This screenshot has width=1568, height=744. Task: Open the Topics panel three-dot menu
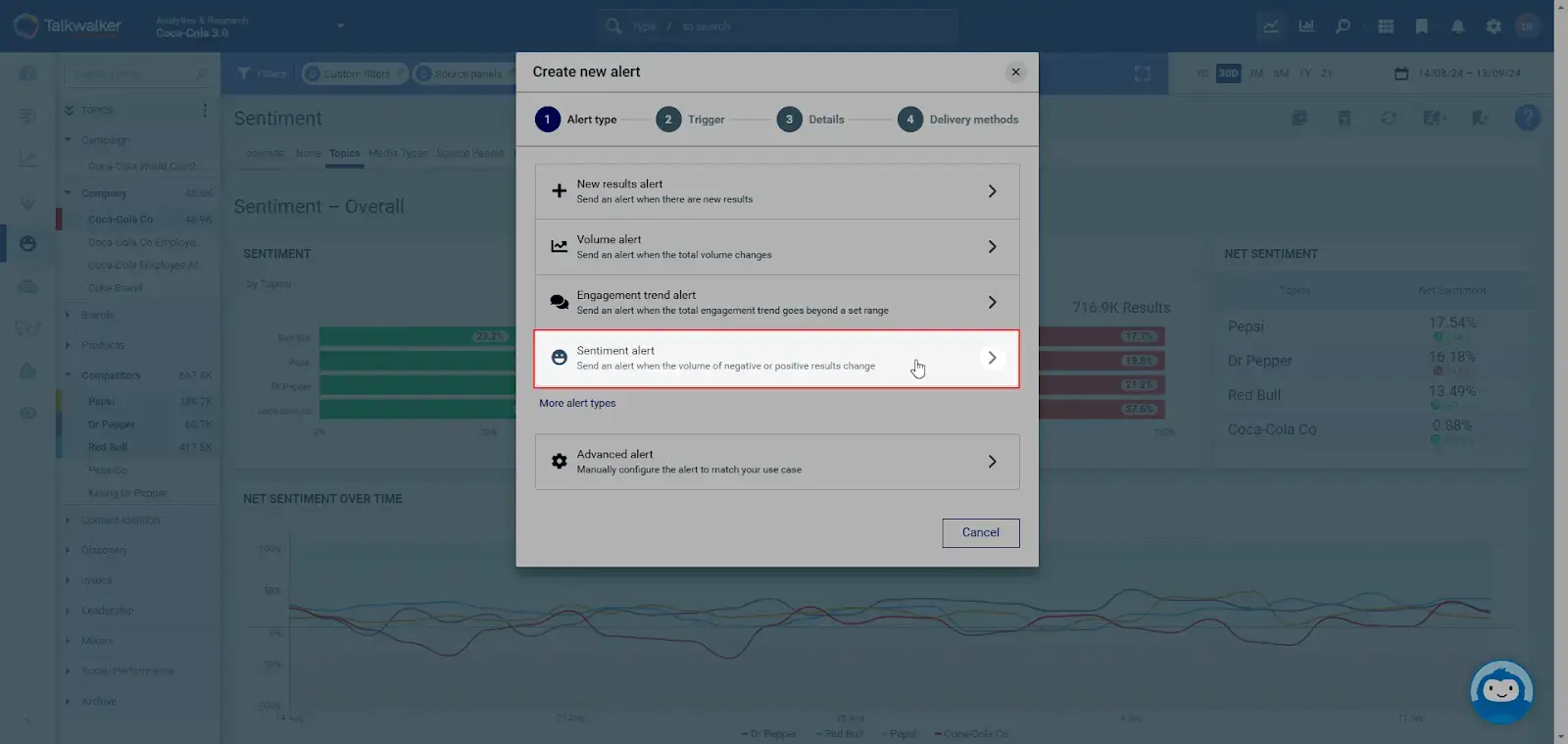click(205, 110)
